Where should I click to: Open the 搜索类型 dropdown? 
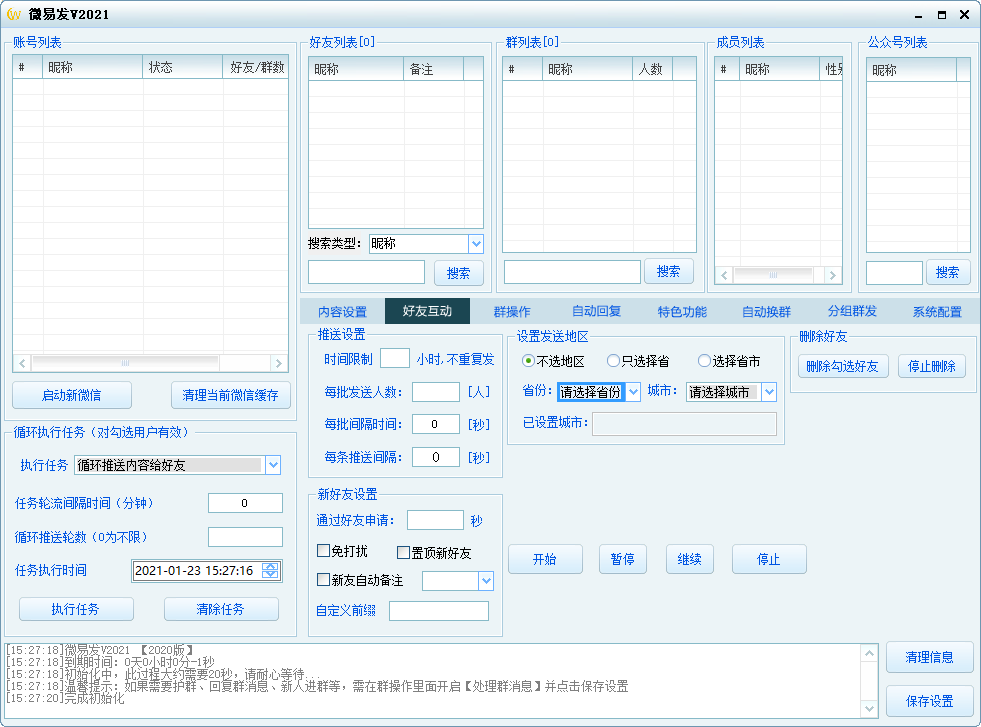point(476,243)
